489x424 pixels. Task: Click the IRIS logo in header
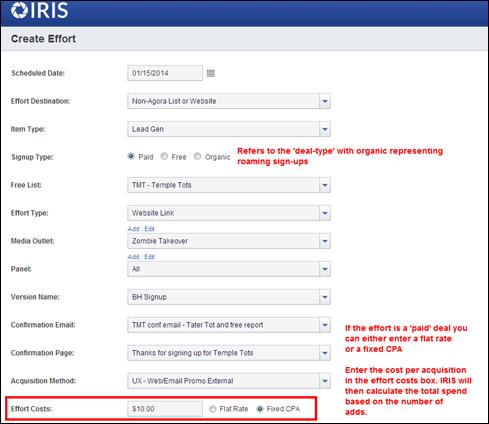point(39,10)
